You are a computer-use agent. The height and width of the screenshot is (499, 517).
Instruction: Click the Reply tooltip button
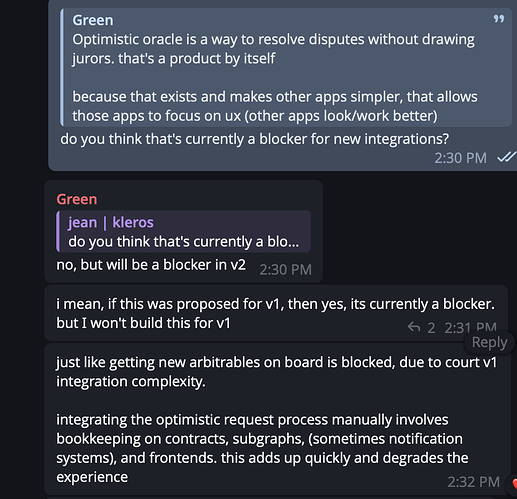coord(489,342)
